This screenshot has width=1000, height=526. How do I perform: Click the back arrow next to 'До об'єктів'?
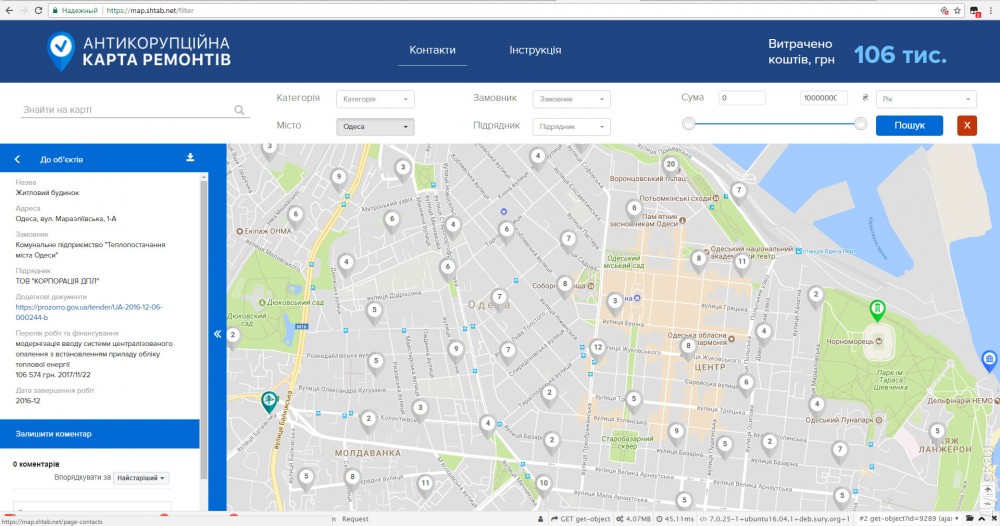point(17,159)
